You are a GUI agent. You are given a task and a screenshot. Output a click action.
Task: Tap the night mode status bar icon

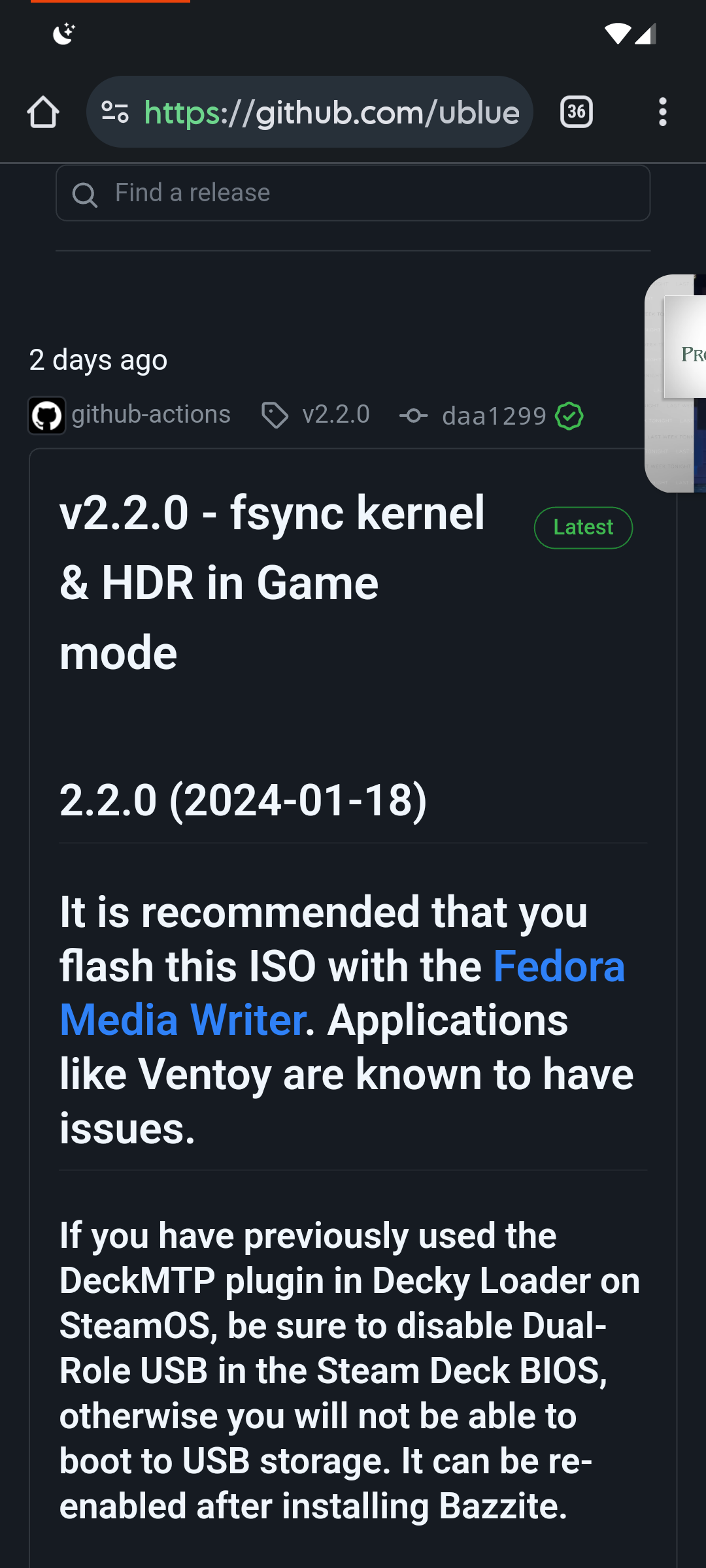(x=64, y=33)
